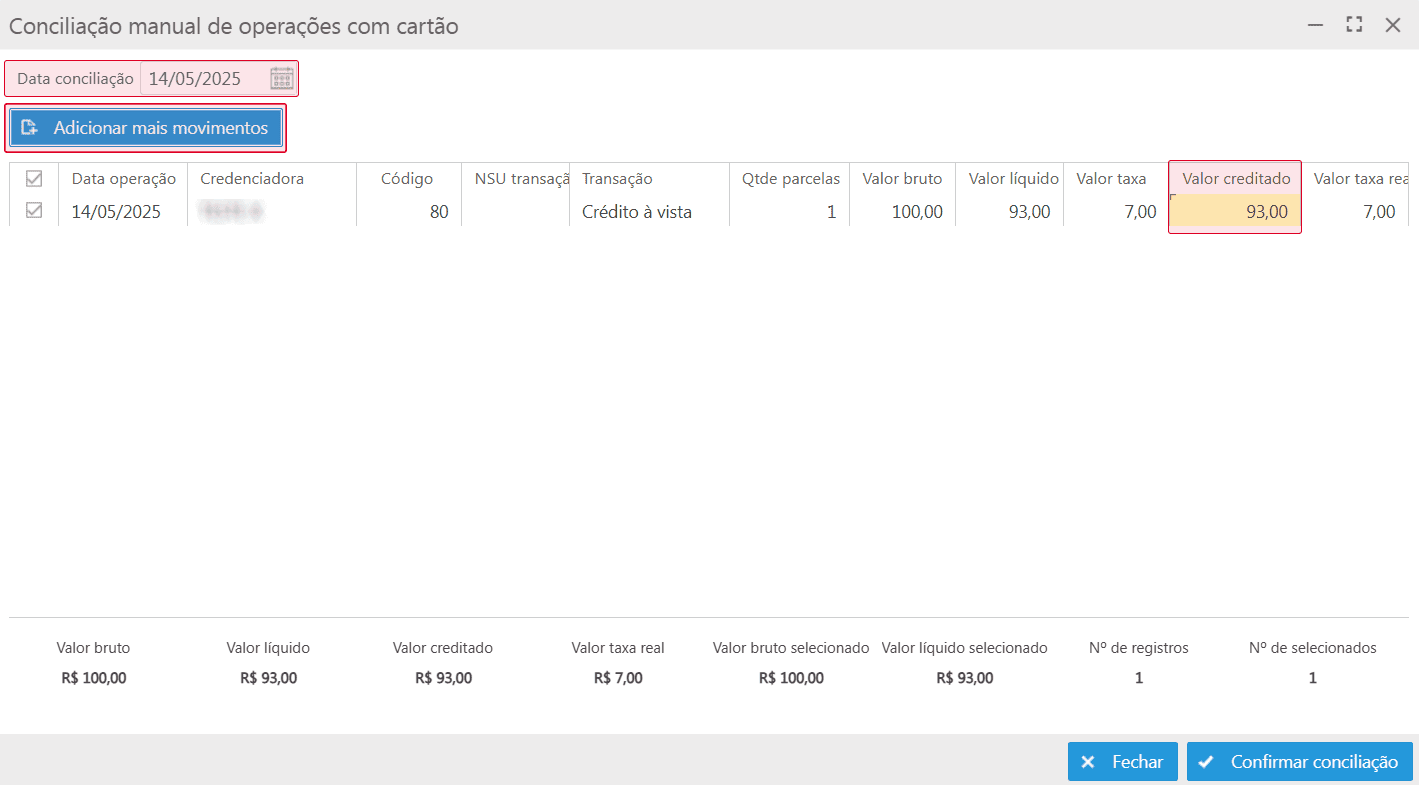The height and width of the screenshot is (785, 1419).
Task: Click the Valor creditado column header
Action: (x=1236, y=179)
